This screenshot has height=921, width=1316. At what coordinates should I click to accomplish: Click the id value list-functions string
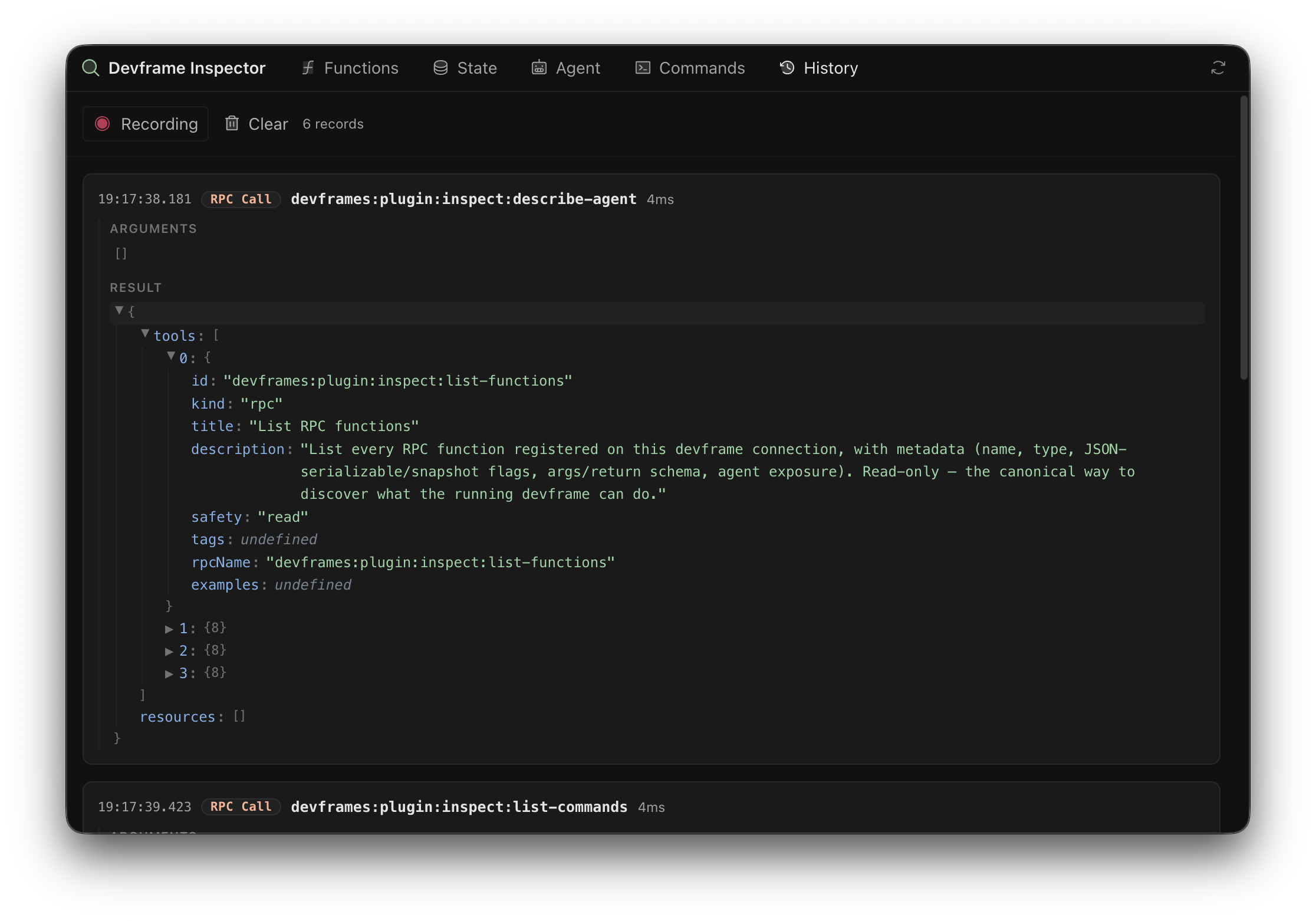[x=398, y=381]
